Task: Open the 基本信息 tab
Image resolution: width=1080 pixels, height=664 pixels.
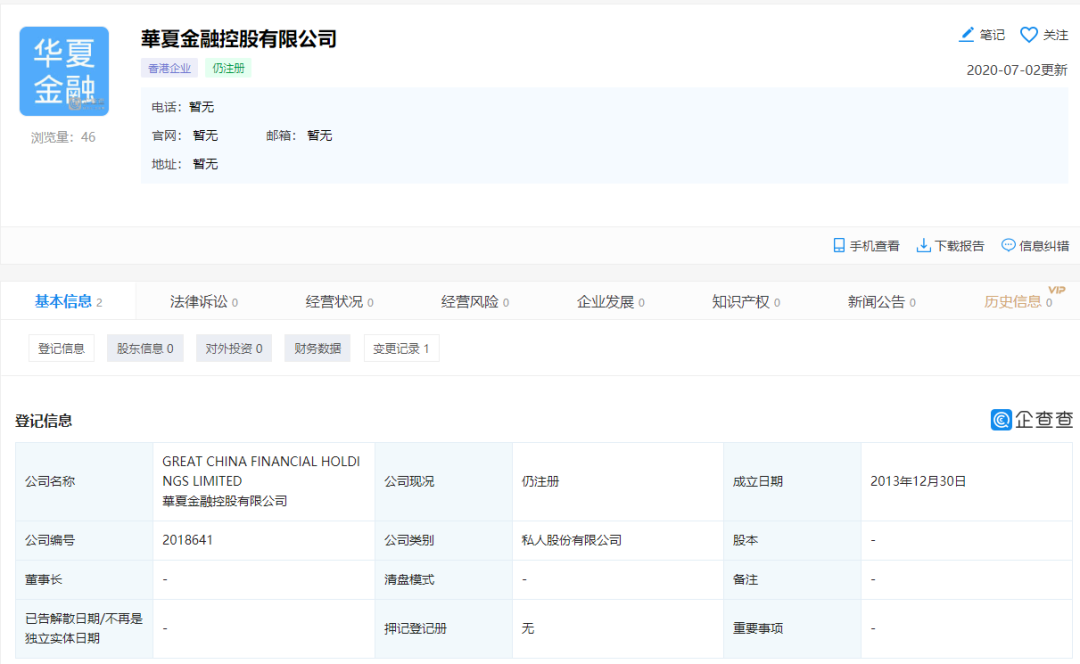Action: [x=68, y=302]
